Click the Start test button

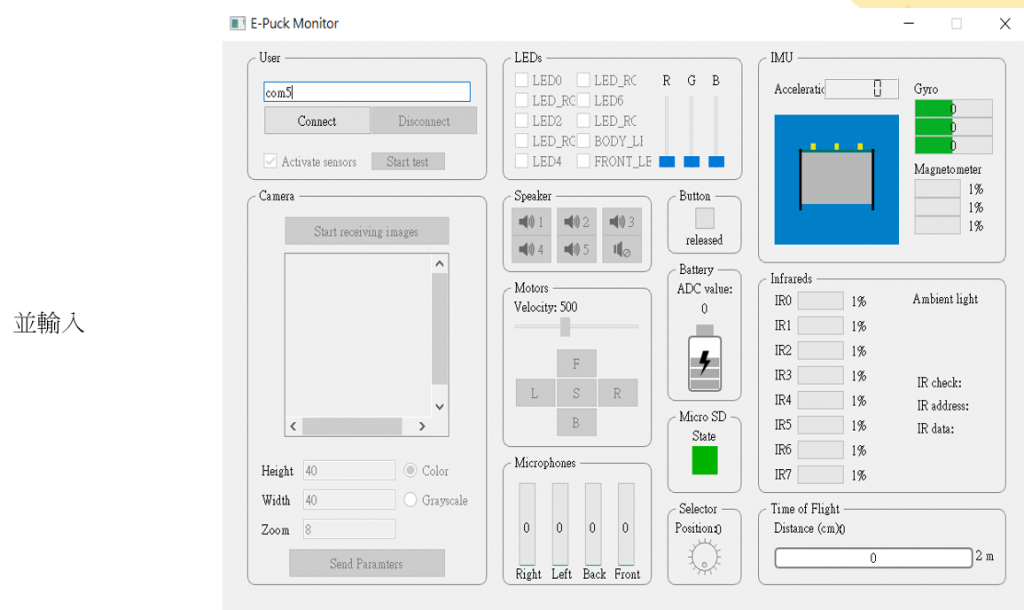[x=408, y=161]
